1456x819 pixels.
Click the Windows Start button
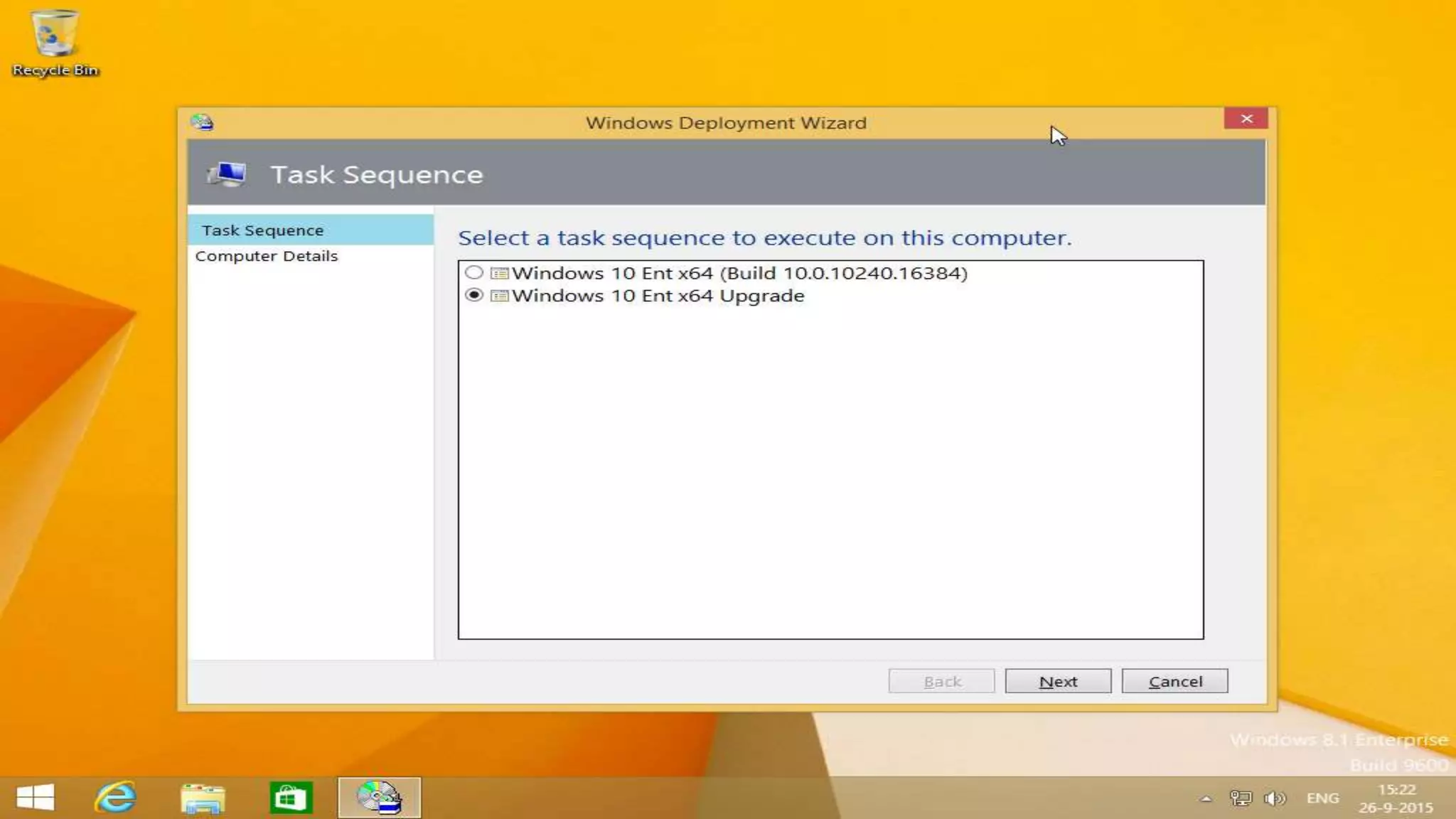click(35, 797)
